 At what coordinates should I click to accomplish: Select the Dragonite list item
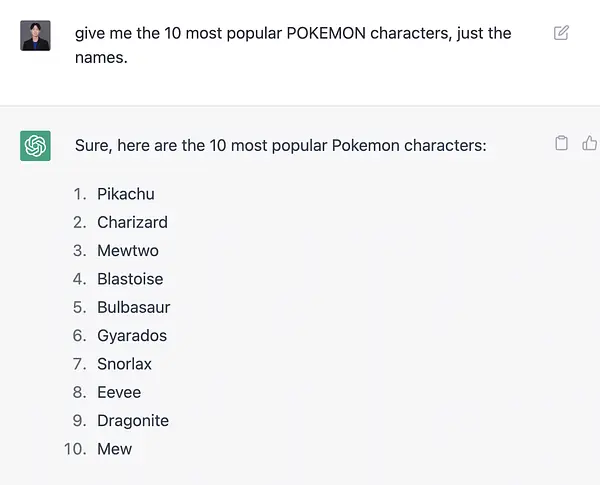click(133, 421)
